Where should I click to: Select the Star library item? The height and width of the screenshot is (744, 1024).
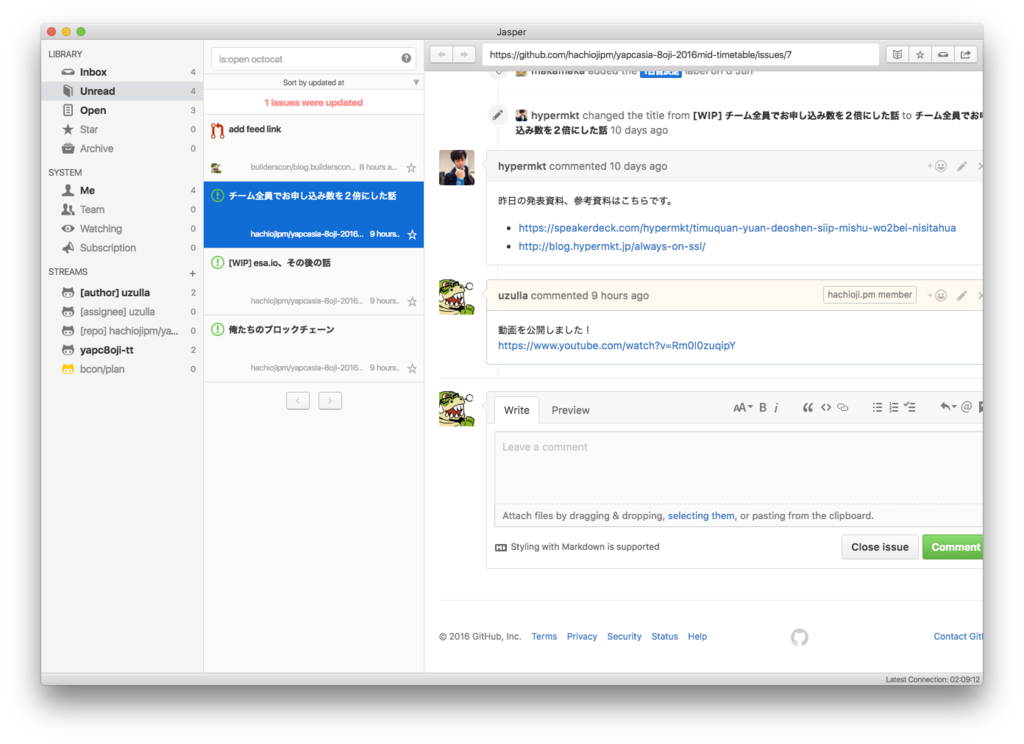click(122, 129)
